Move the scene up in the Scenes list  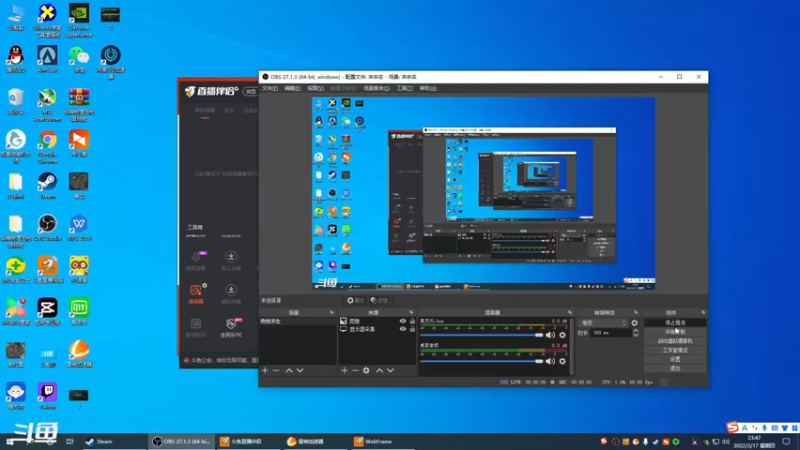(289, 370)
